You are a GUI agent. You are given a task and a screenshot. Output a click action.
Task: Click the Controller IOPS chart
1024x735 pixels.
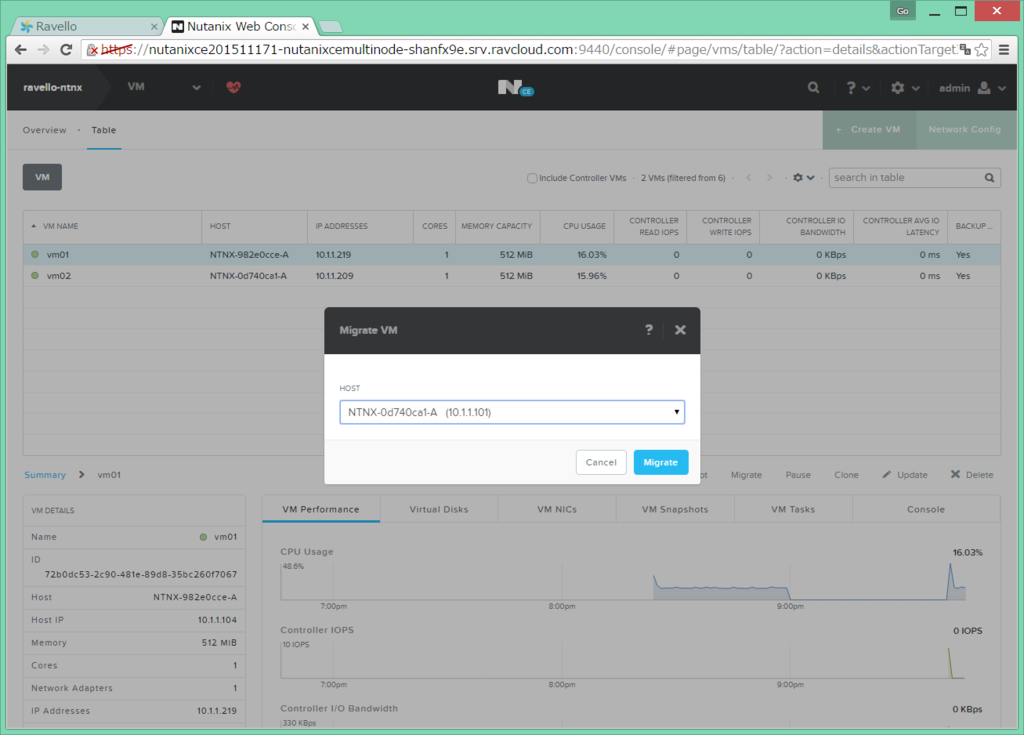click(623, 659)
